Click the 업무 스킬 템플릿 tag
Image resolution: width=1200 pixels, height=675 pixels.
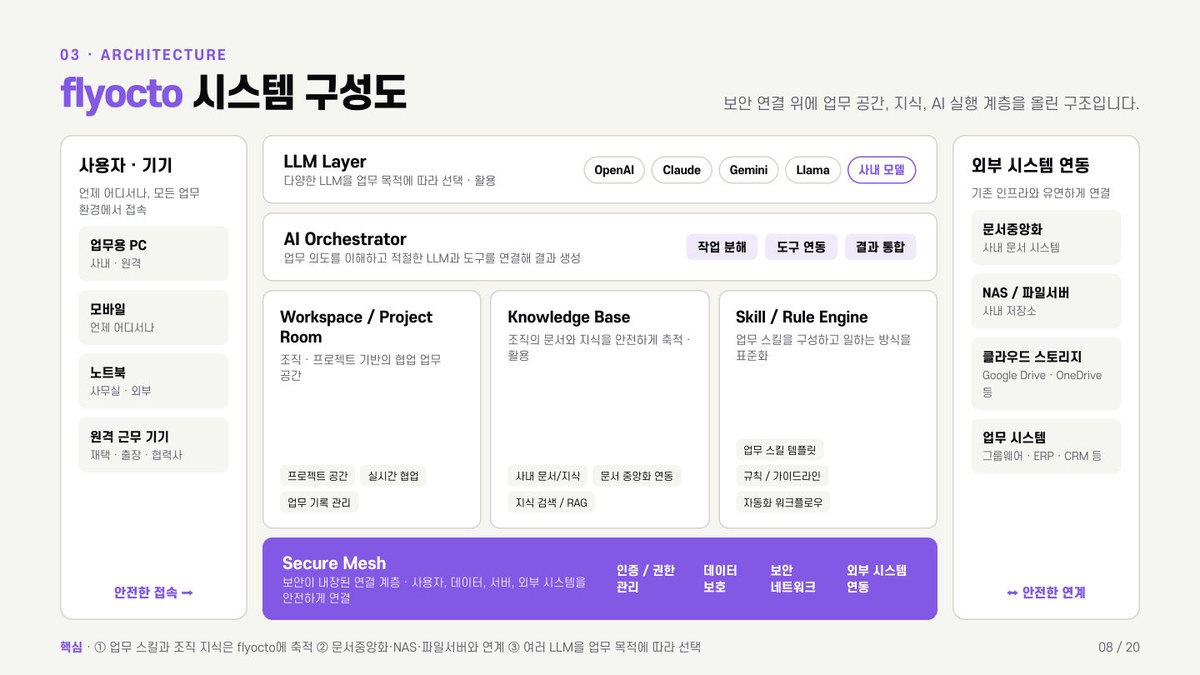779,450
